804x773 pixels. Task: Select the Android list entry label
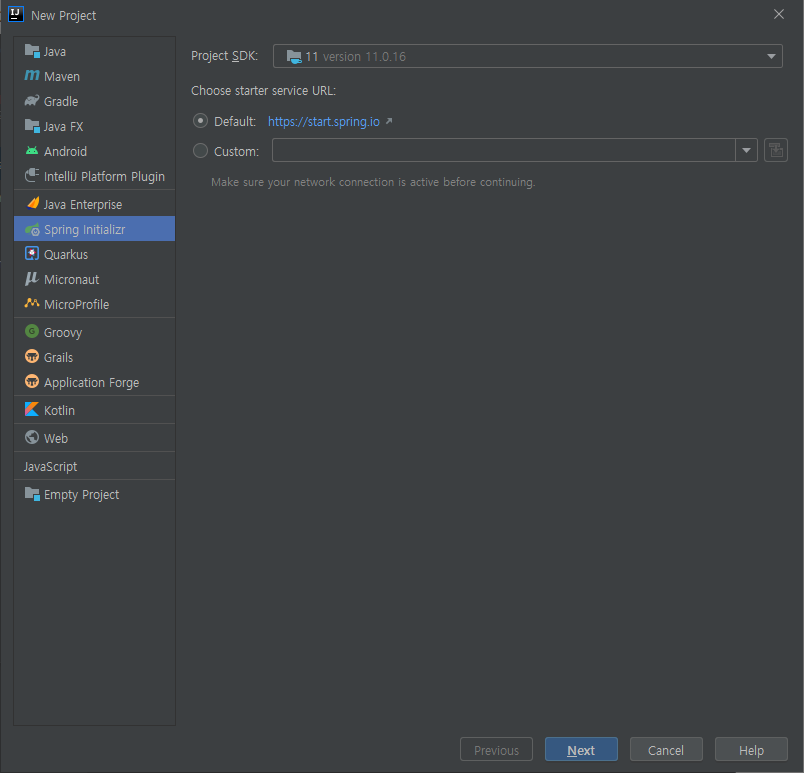click(66, 151)
